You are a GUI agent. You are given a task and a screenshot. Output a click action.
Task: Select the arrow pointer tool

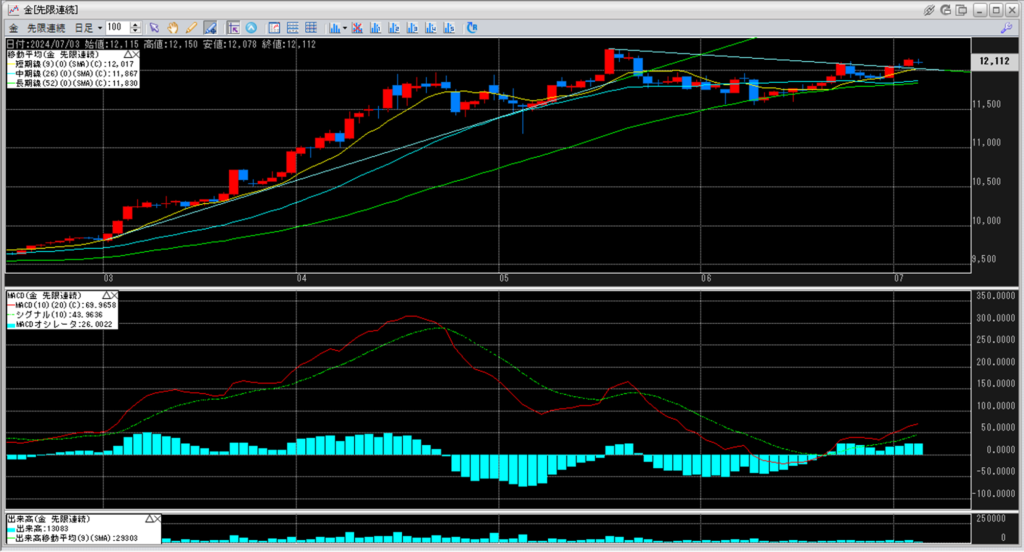click(x=153, y=27)
